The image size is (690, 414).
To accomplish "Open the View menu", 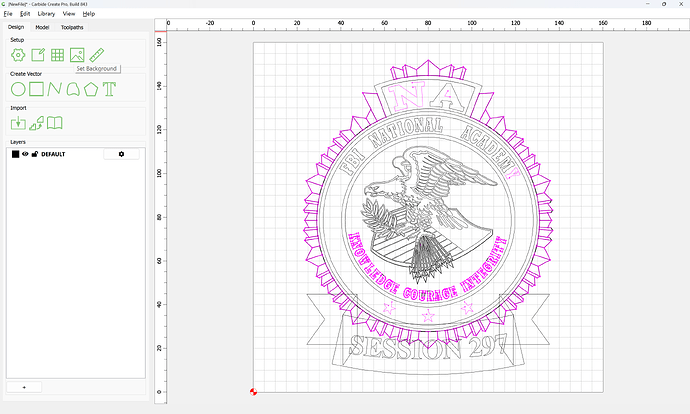I will point(69,14).
